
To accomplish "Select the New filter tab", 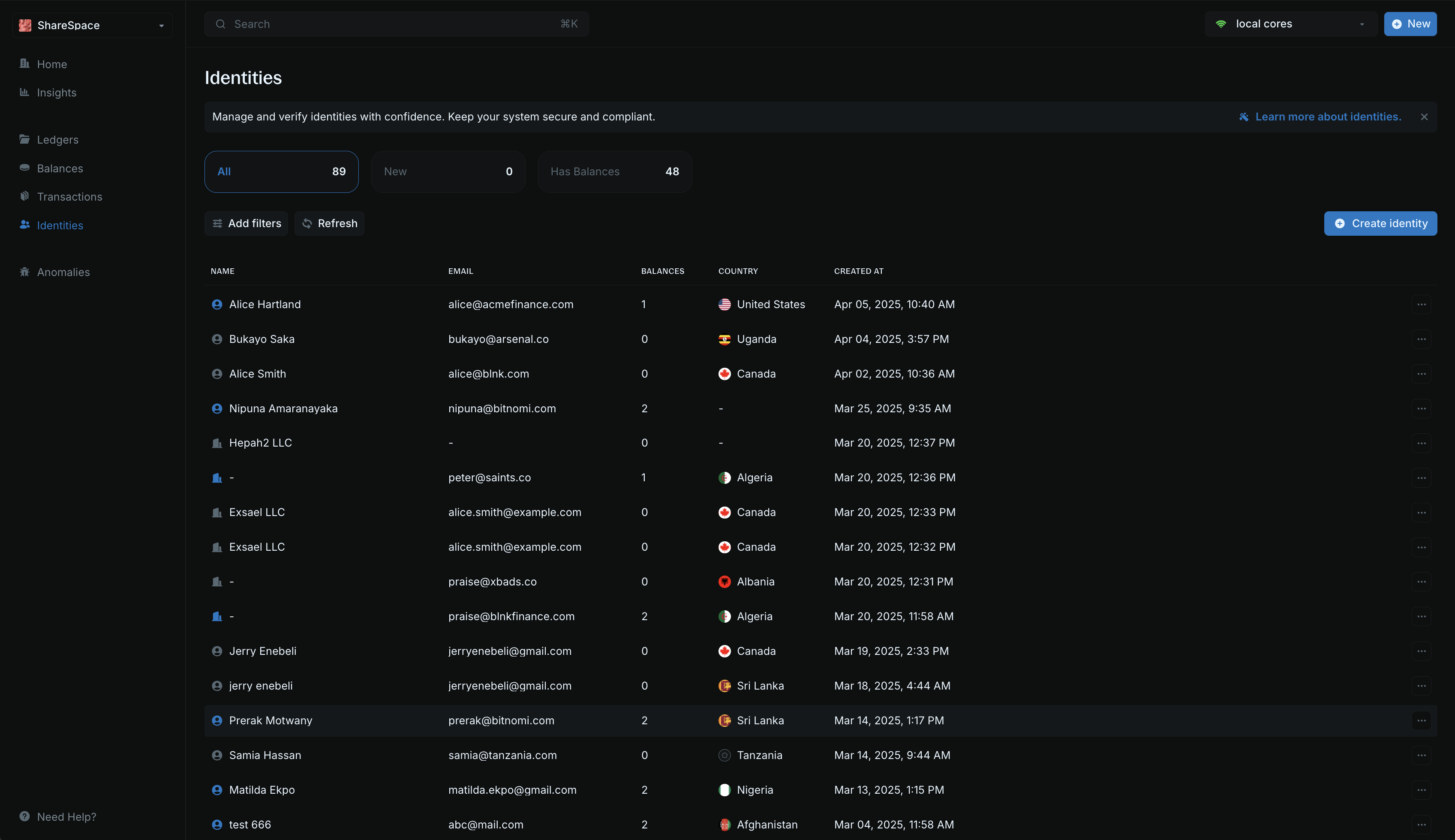I will click(x=448, y=171).
